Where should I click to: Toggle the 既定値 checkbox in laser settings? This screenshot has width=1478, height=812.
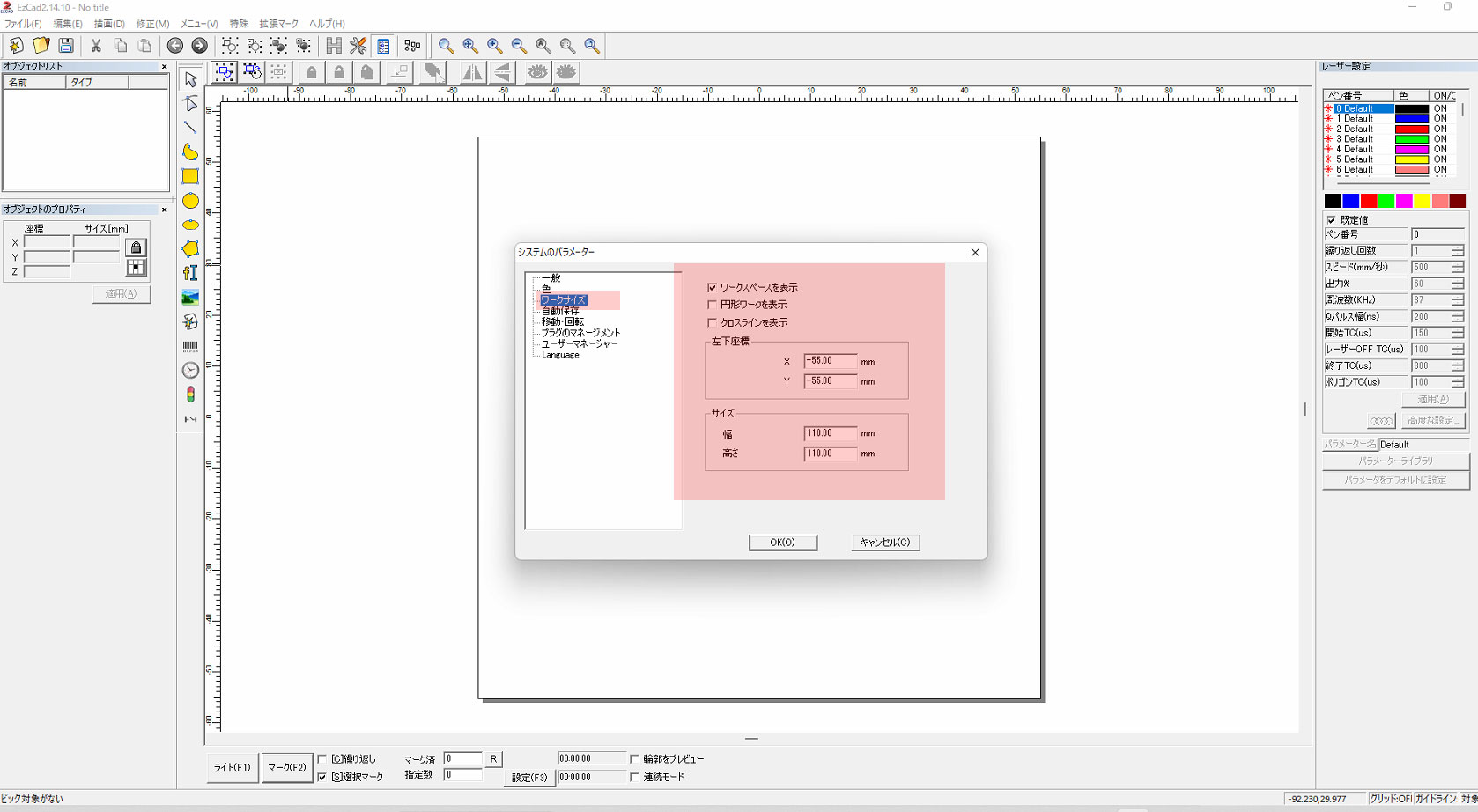click(x=1331, y=220)
